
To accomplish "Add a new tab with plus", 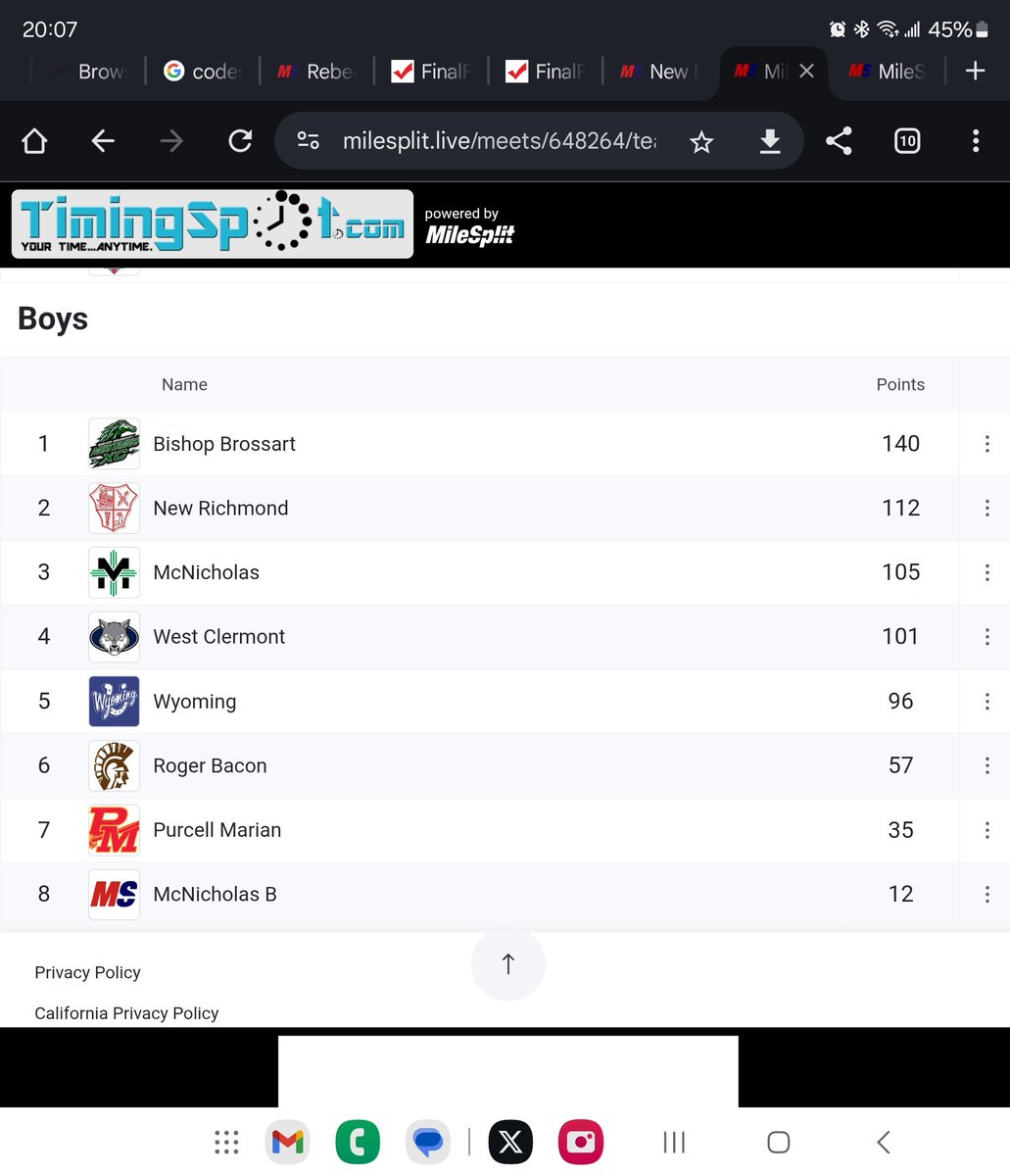I will (976, 71).
